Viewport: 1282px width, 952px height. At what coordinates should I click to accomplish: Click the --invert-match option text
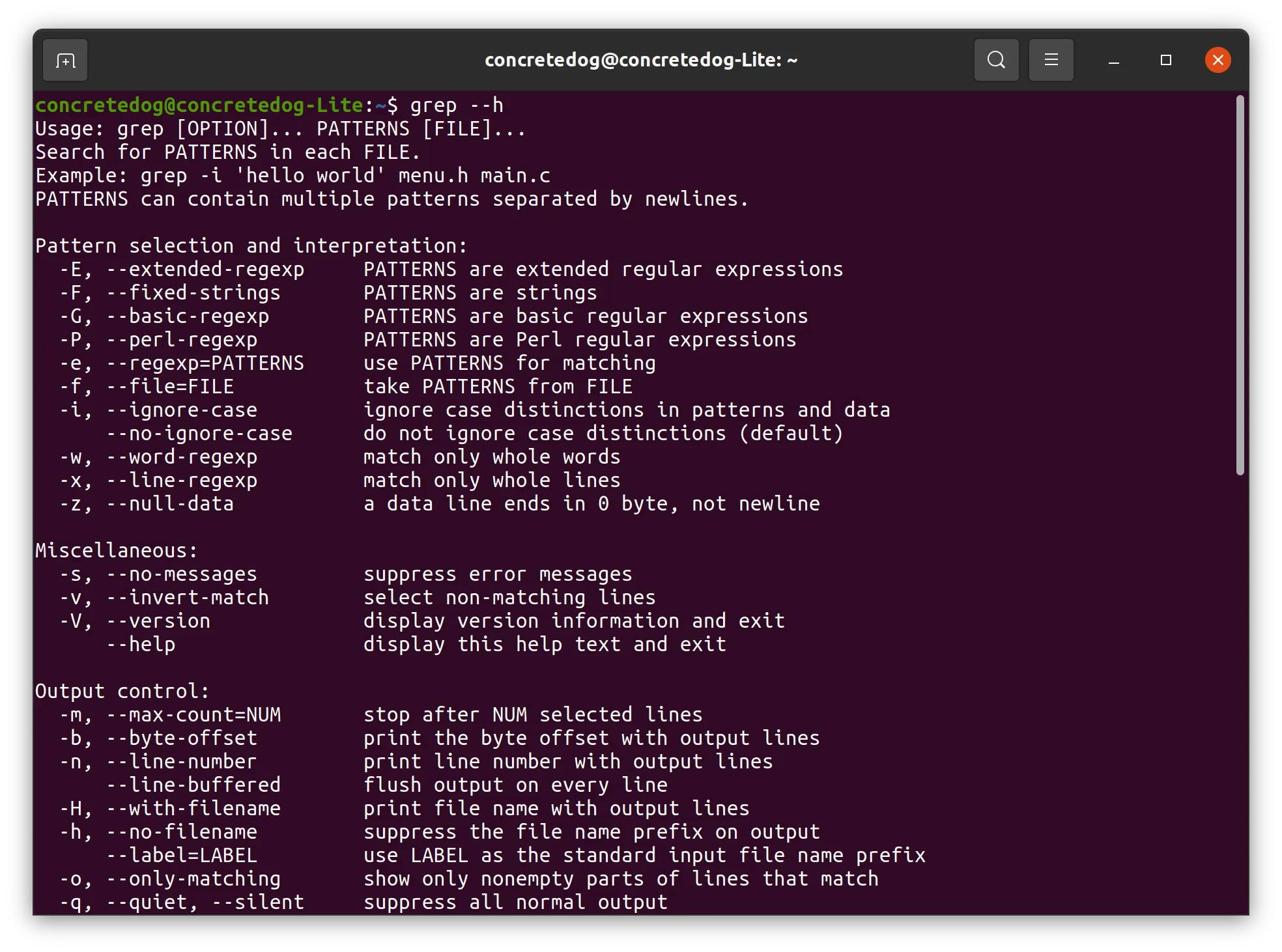[188, 598]
